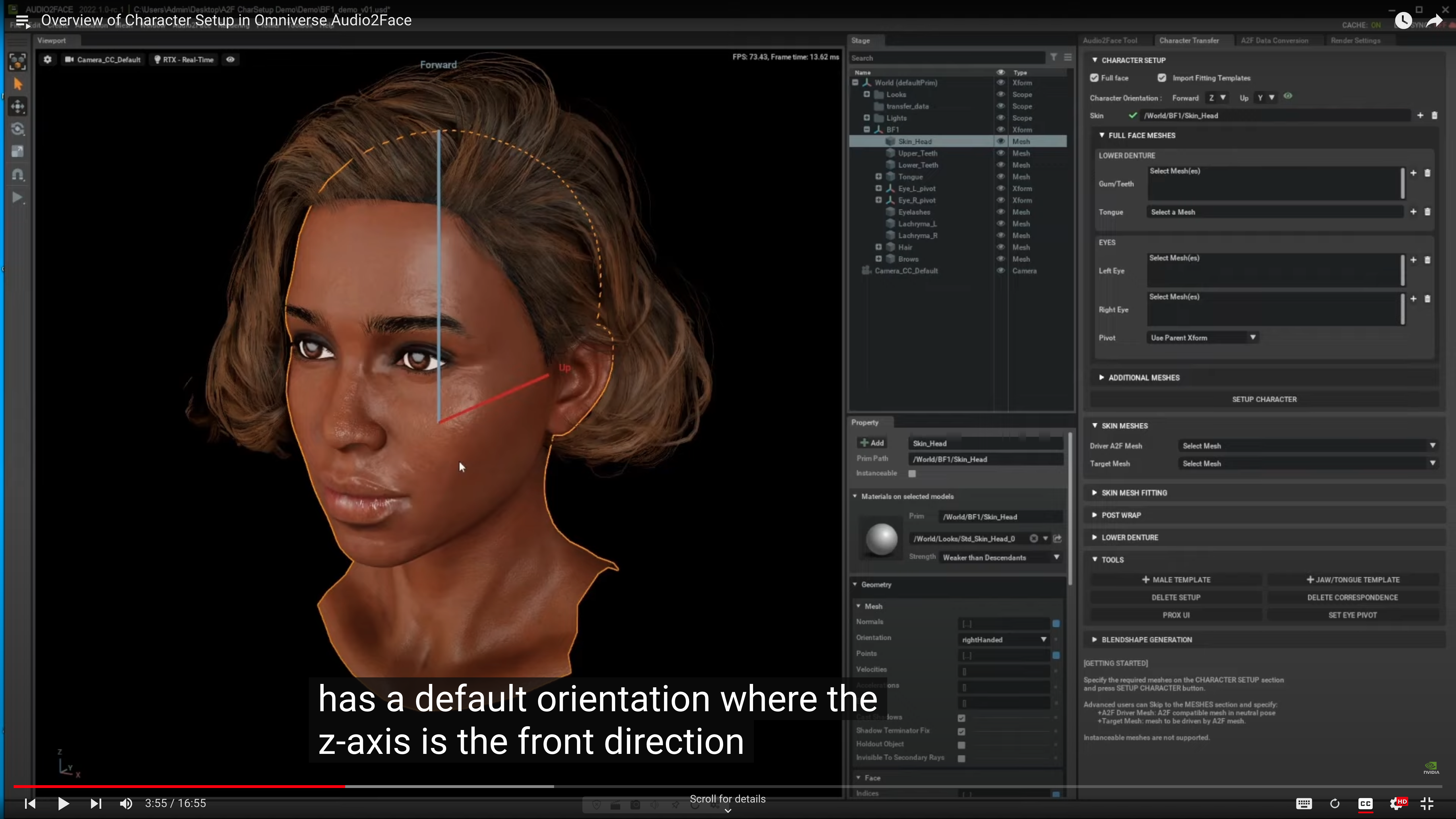Select the Rotate tool
Viewport: 1456px width, 819px height.
[x=18, y=129]
